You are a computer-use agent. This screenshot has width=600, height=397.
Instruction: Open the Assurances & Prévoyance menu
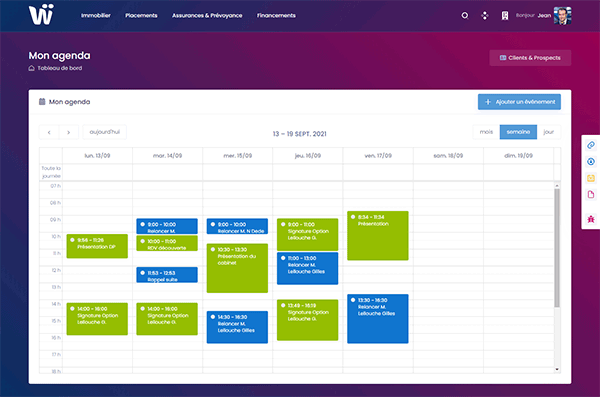207,16
